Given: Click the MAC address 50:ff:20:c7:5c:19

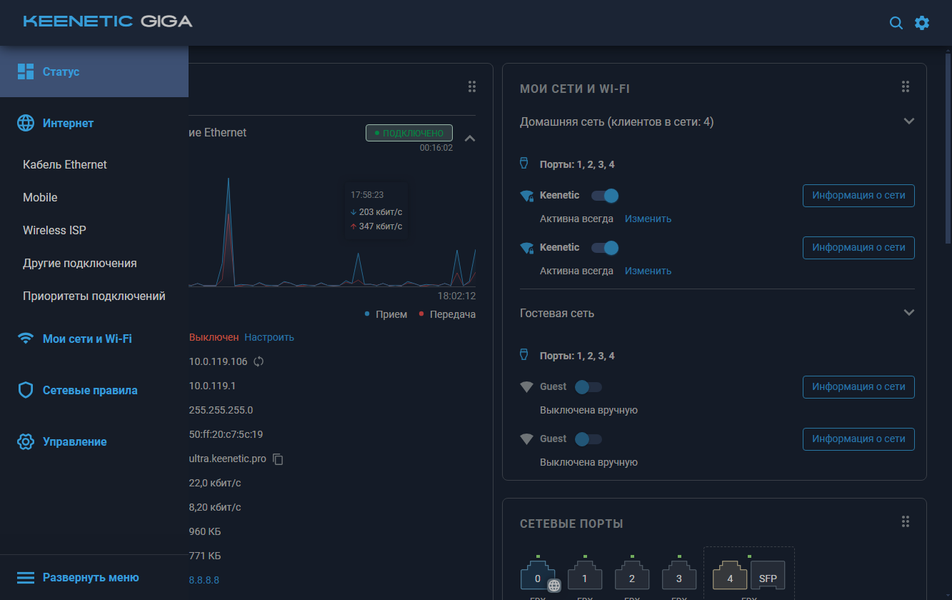Looking at the screenshot, I should coord(226,434).
